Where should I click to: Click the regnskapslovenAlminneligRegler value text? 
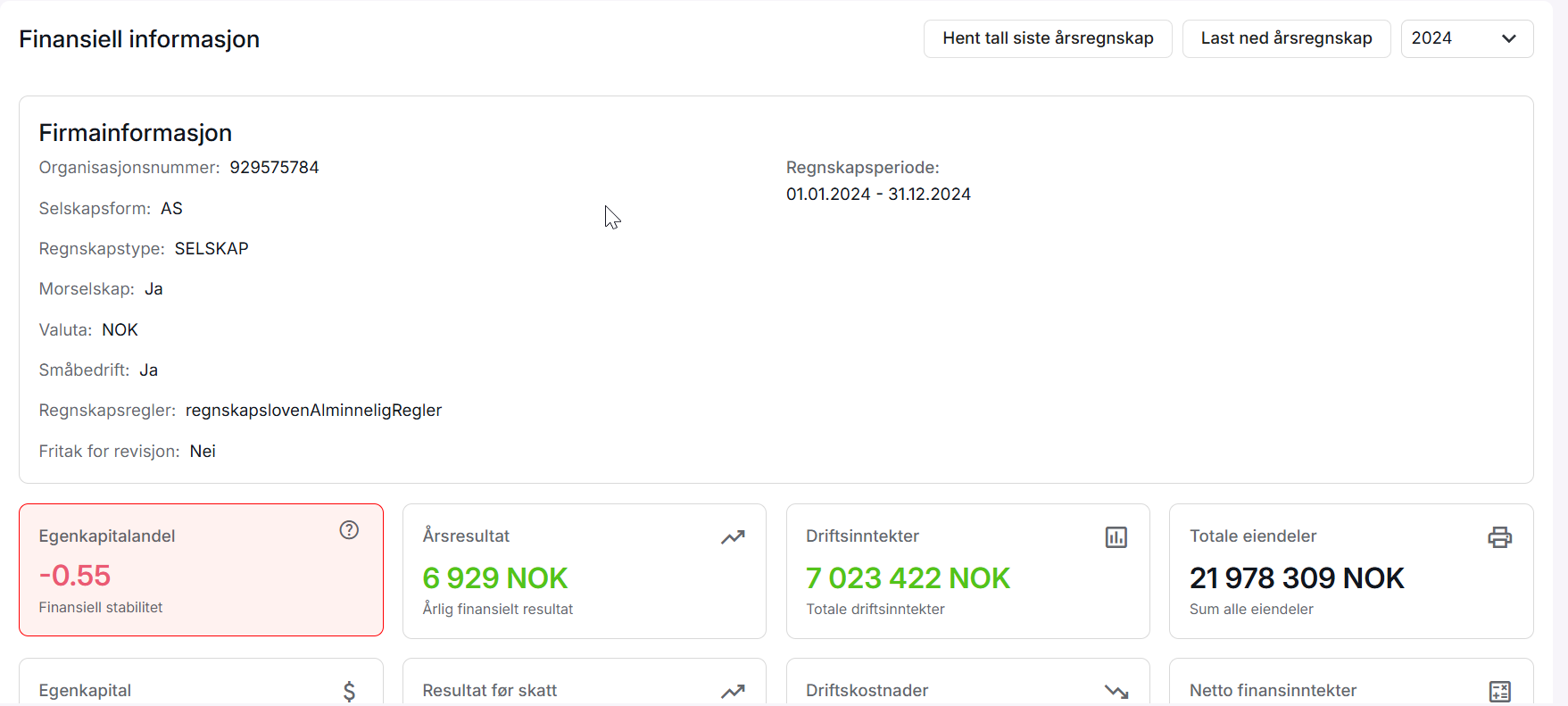(x=313, y=411)
